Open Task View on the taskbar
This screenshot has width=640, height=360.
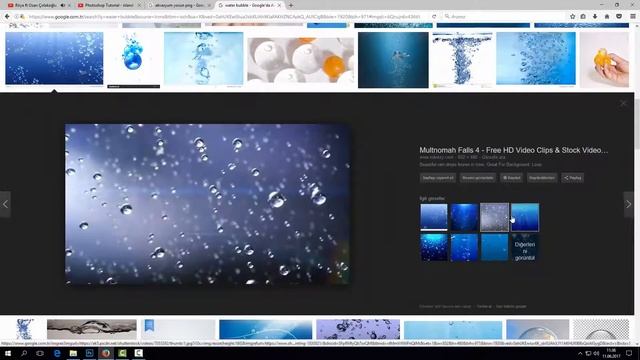pos(40,353)
